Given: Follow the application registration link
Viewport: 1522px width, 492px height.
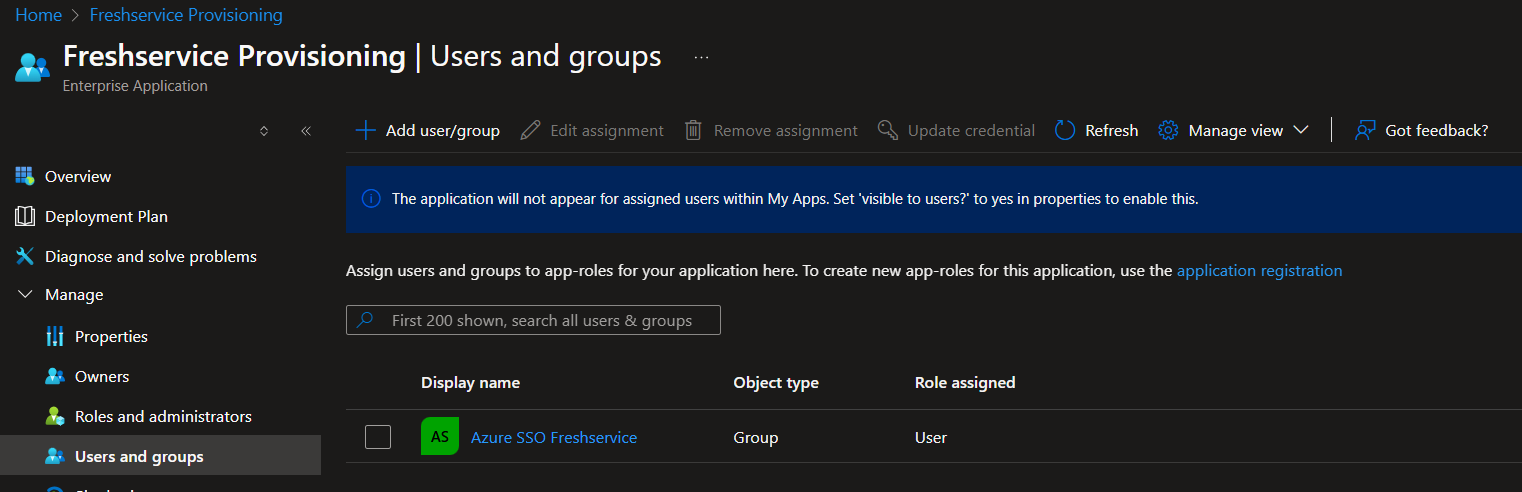Looking at the screenshot, I should coord(1260,270).
